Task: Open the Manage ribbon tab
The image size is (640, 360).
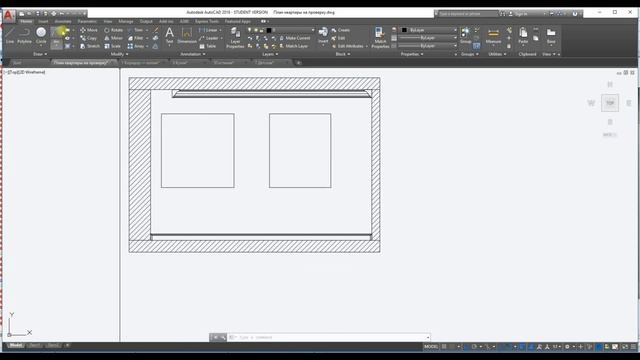Action: pyautogui.click(x=126, y=21)
